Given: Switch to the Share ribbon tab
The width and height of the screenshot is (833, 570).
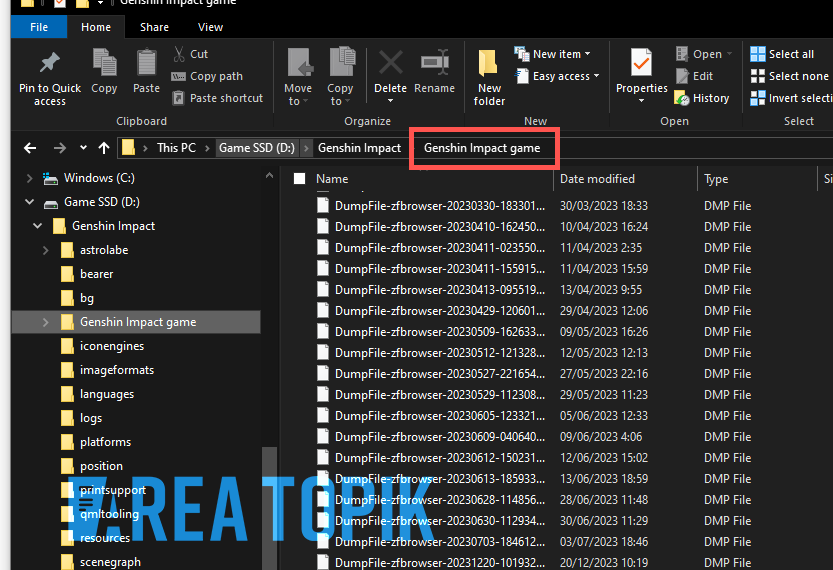Looking at the screenshot, I should (x=155, y=27).
